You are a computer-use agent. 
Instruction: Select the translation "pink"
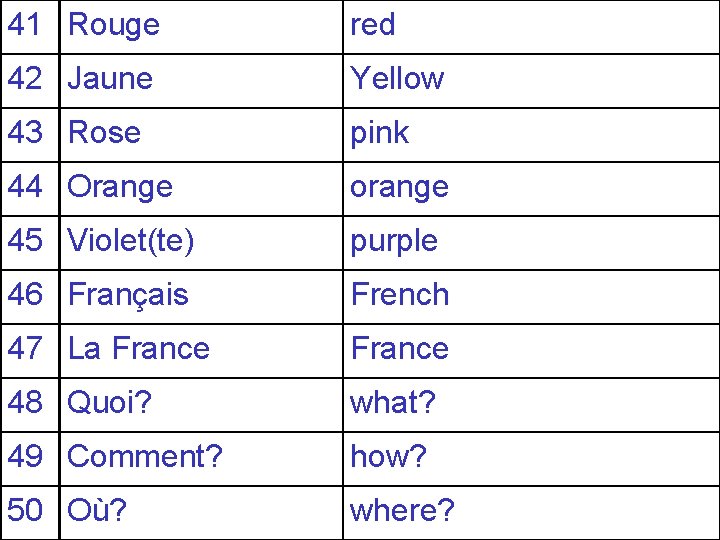click(x=379, y=133)
